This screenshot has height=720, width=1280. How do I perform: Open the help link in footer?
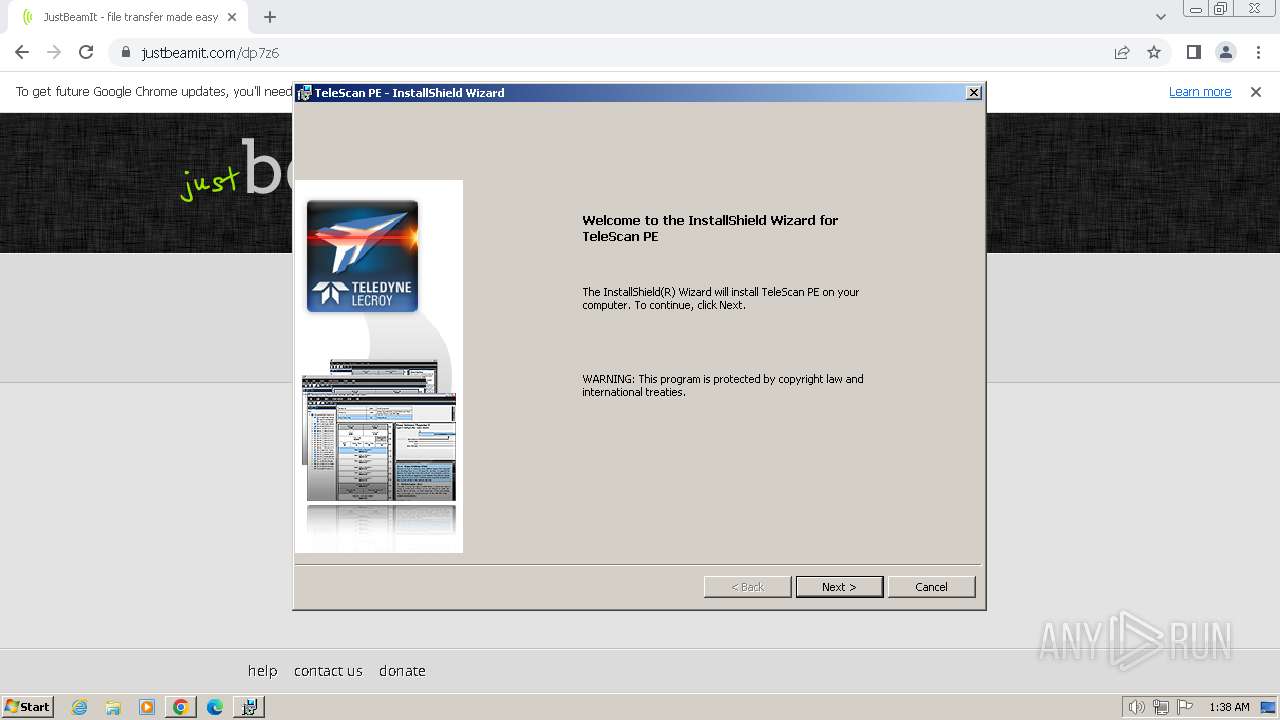[x=262, y=671]
